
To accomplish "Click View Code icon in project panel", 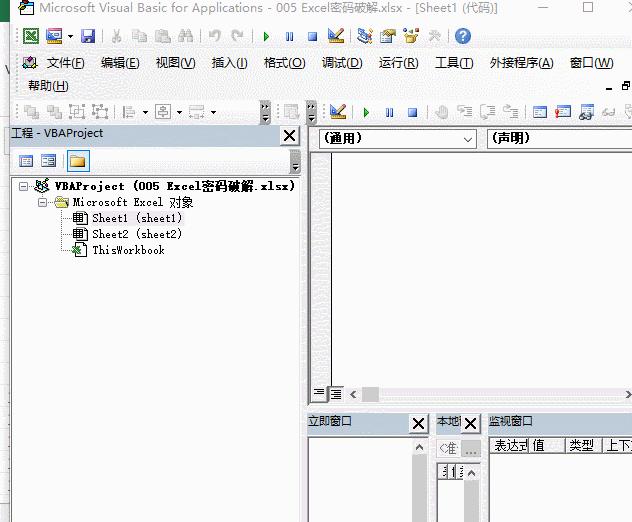I will [26, 161].
